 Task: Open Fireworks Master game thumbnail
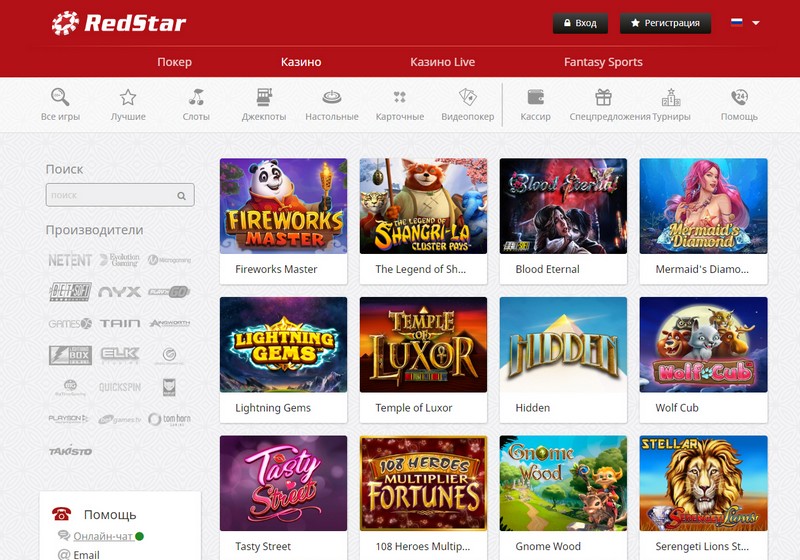[x=283, y=206]
